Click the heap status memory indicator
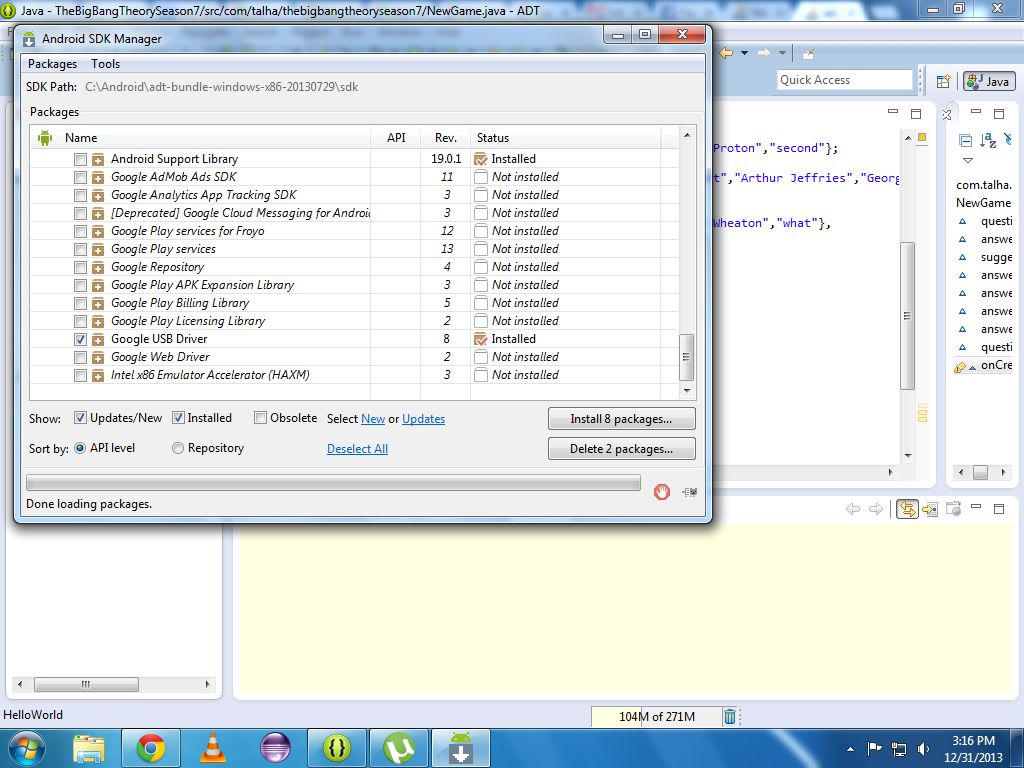Viewport: 1024px width, 768px height. 656,717
